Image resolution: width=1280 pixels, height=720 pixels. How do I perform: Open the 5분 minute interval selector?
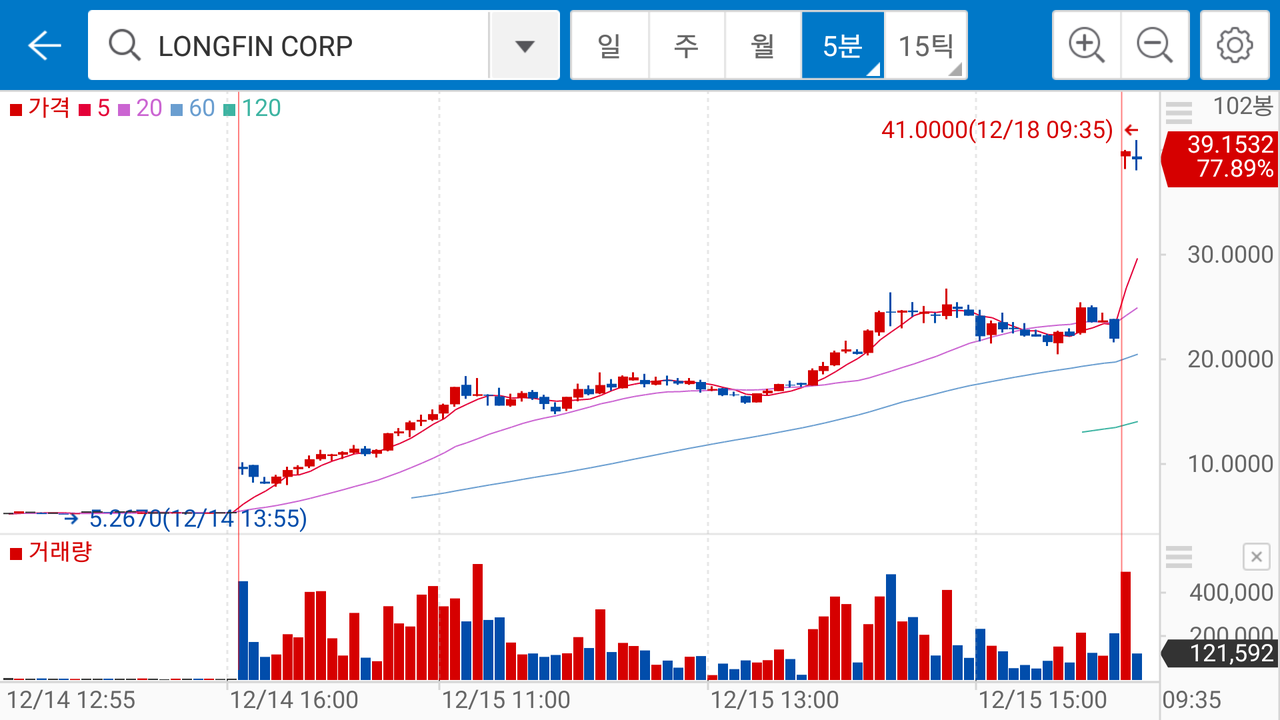coord(842,46)
